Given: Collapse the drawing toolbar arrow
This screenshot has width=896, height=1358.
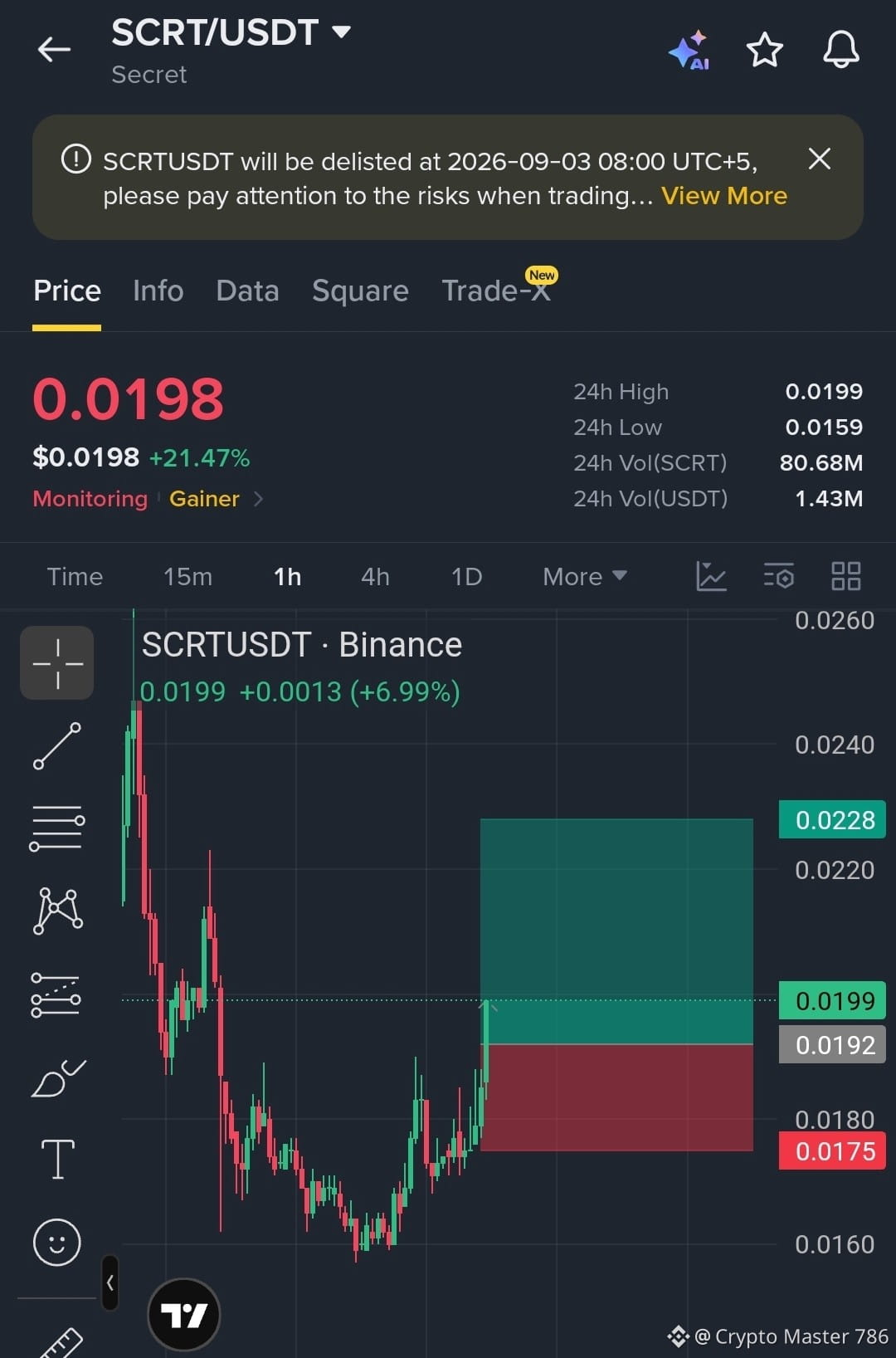Looking at the screenshot, I should [x=110, y=1283].
